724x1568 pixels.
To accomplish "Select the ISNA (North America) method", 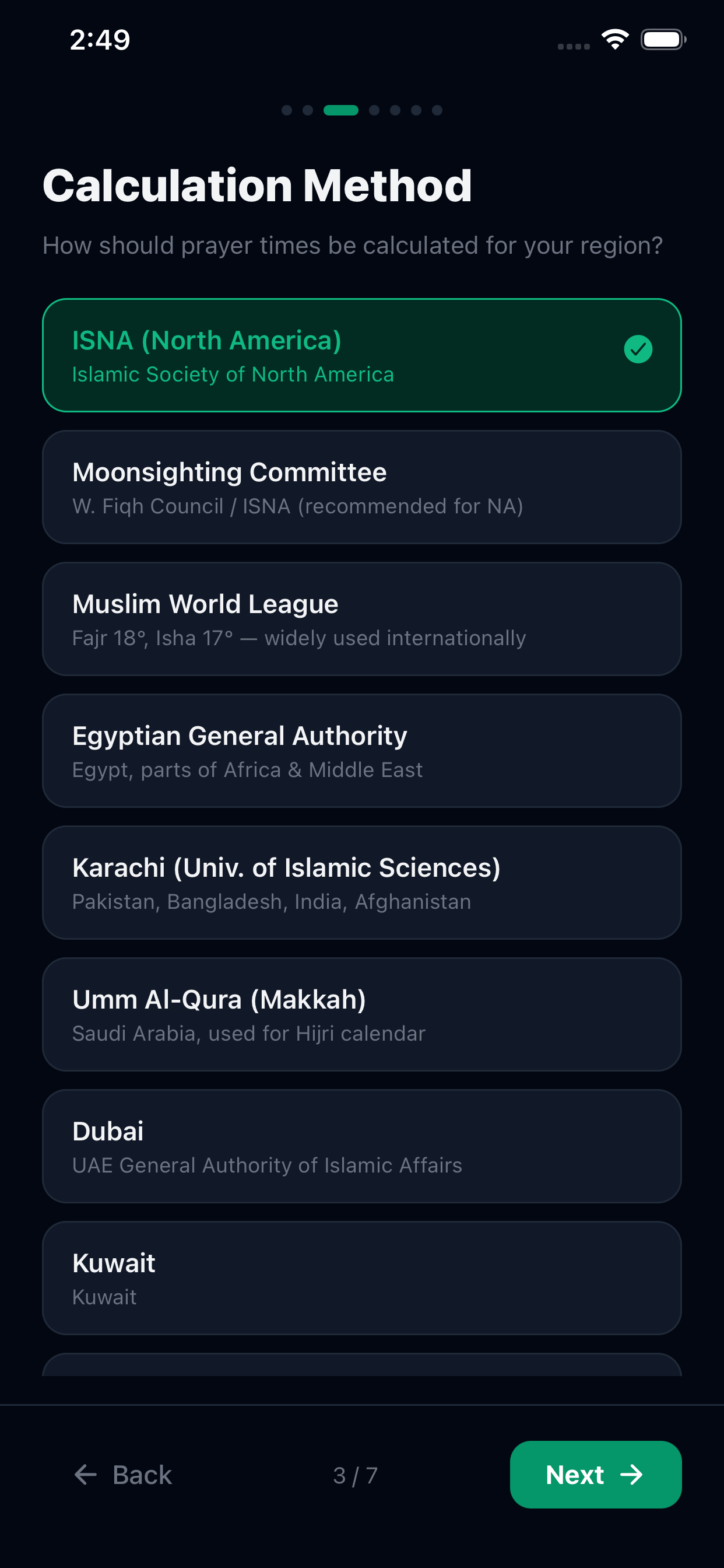I will [362, 355].
